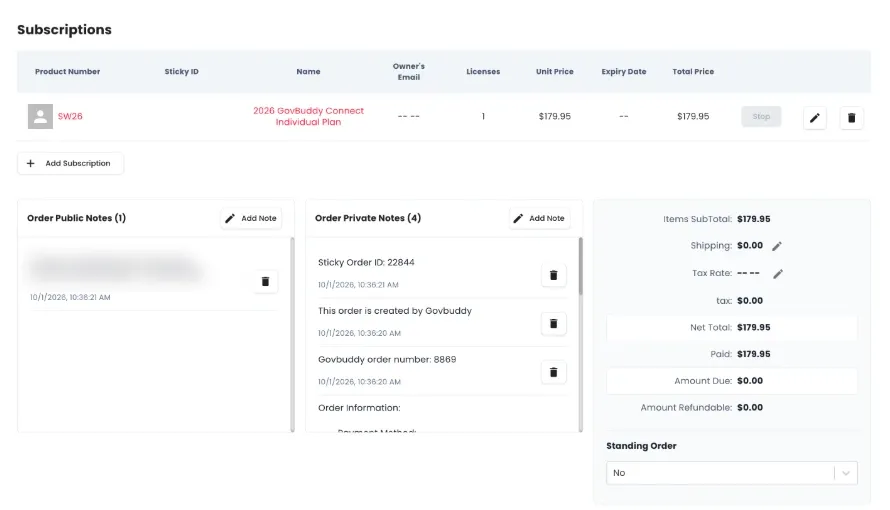Add a note to Order Public Notes
The width and height of the screenshot is (890, 510).
251,218
